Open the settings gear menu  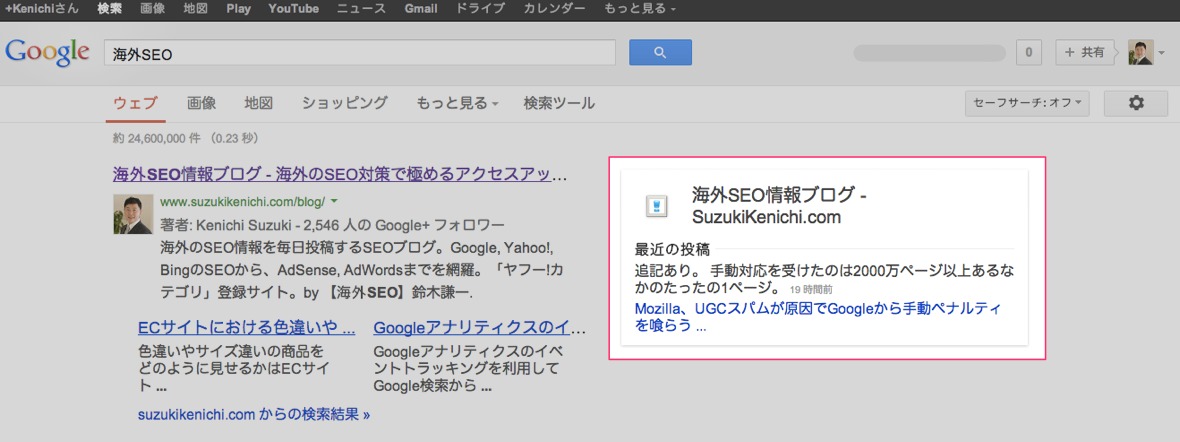point(1136,103)
